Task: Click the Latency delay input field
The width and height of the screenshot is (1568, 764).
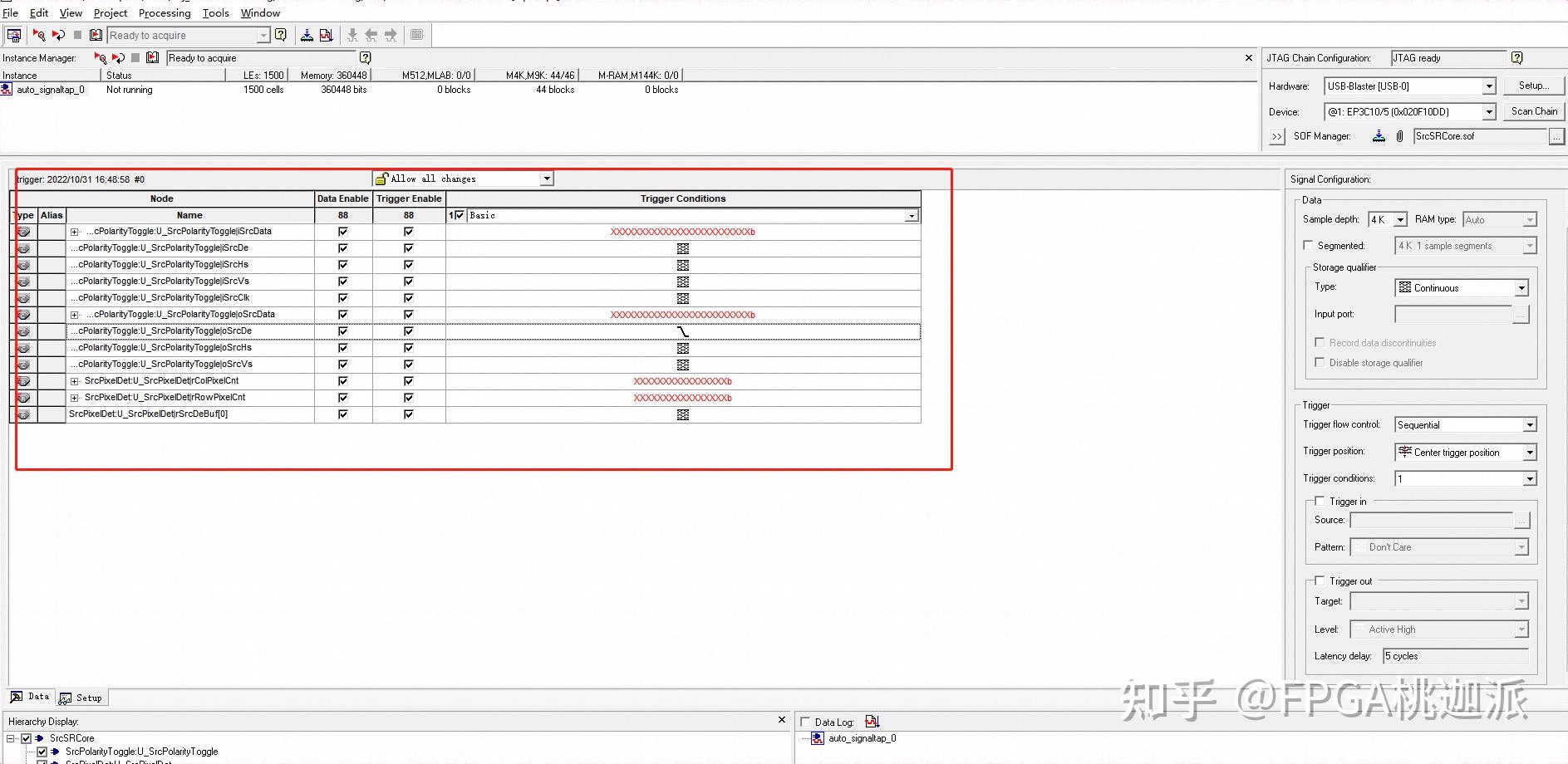Action: pyautogui.click(x=1455, y=656)
